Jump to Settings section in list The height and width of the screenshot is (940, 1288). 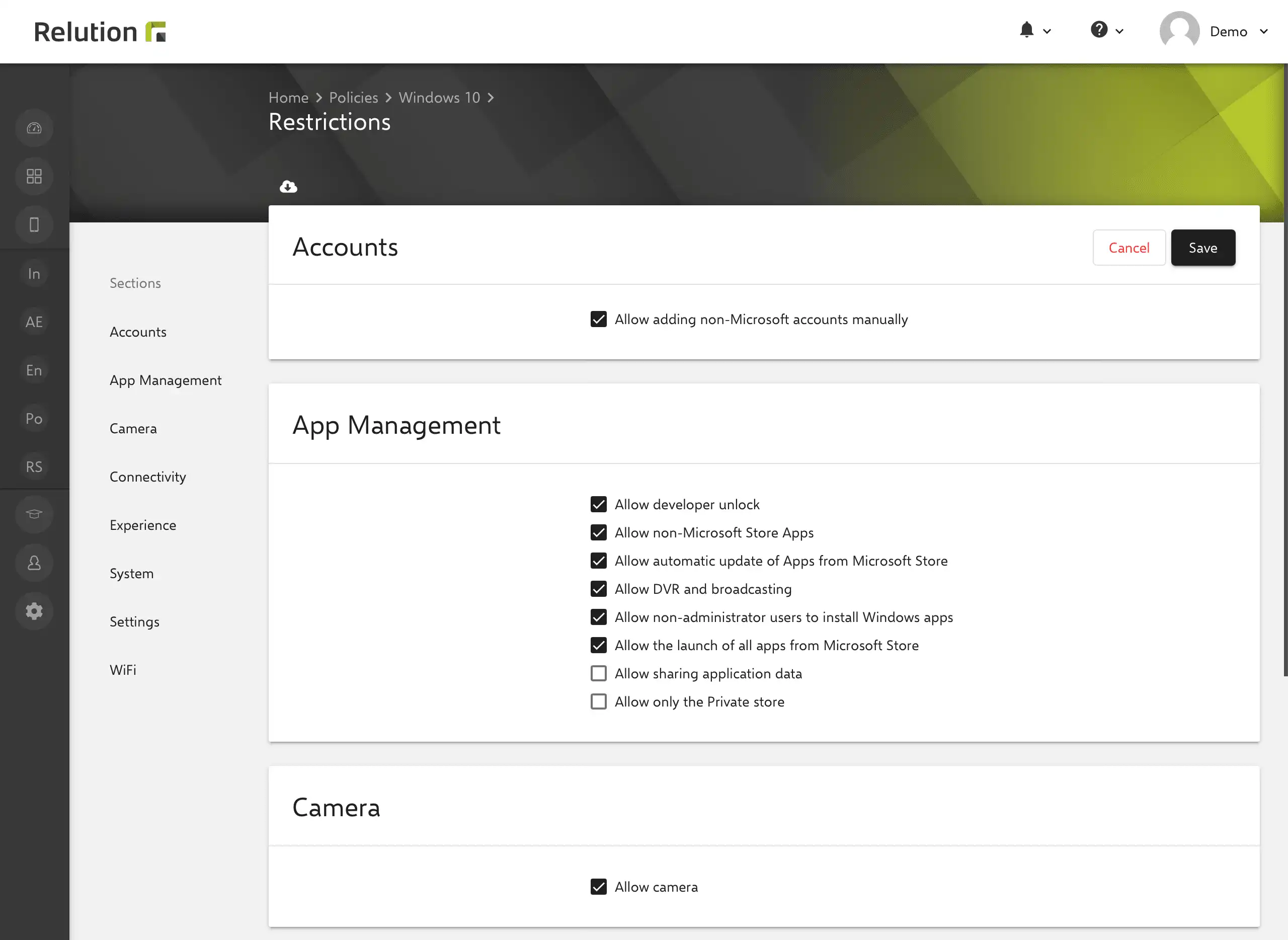[x=134, y=622]
